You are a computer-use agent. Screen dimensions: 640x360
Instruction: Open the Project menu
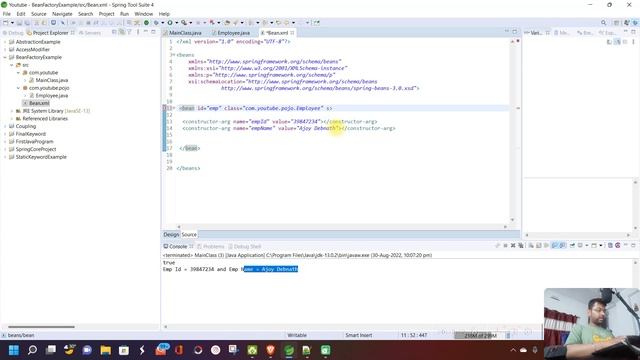point(107,14)
